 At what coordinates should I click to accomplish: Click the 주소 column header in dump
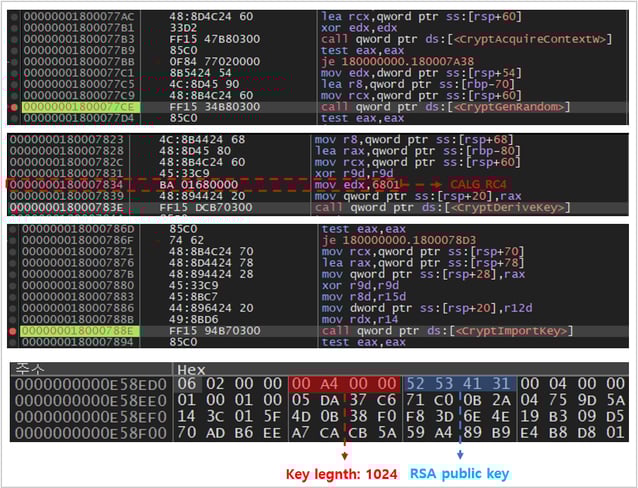pyautogui.click(x=28, y=370)
